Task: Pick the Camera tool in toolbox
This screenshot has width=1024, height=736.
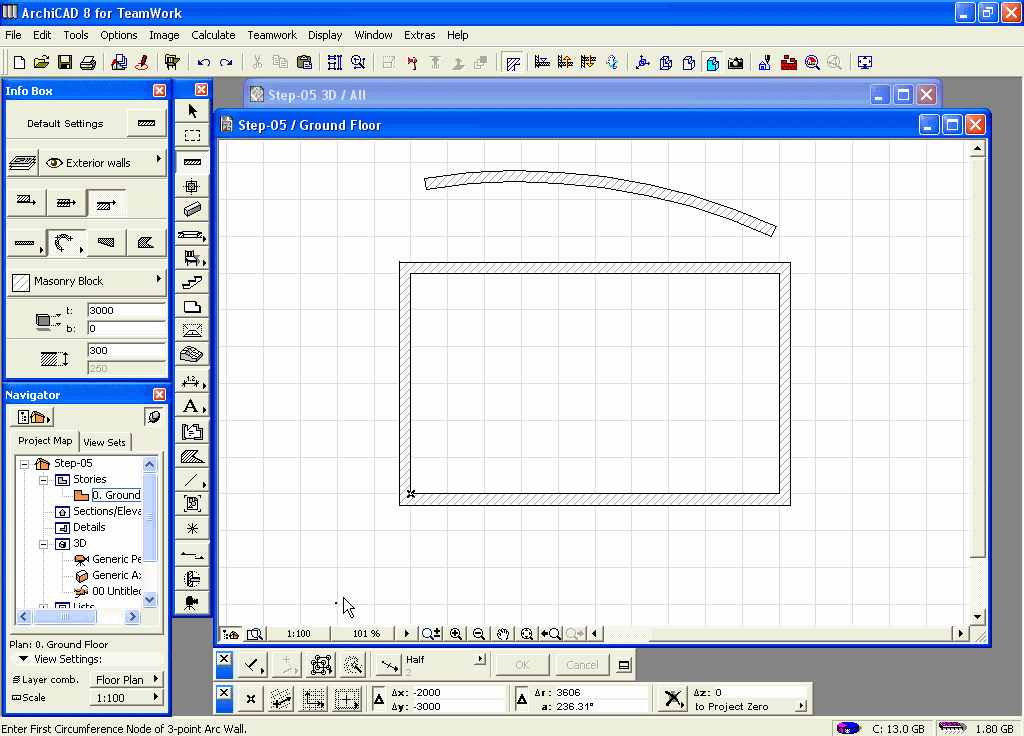Action: [192, 601]
